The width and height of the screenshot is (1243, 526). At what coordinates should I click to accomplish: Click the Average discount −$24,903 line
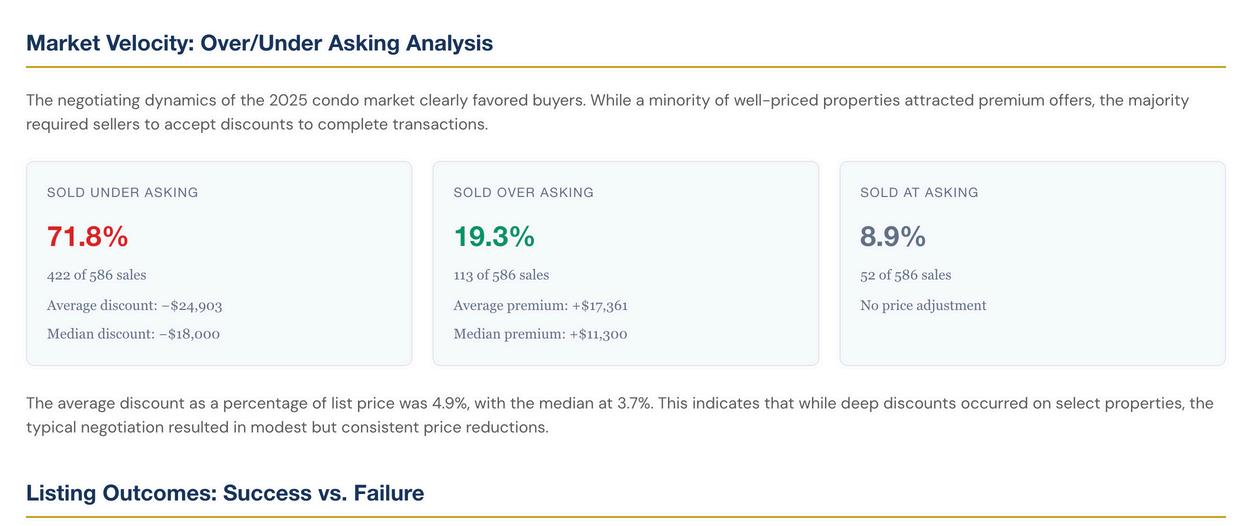coord(134,305)
